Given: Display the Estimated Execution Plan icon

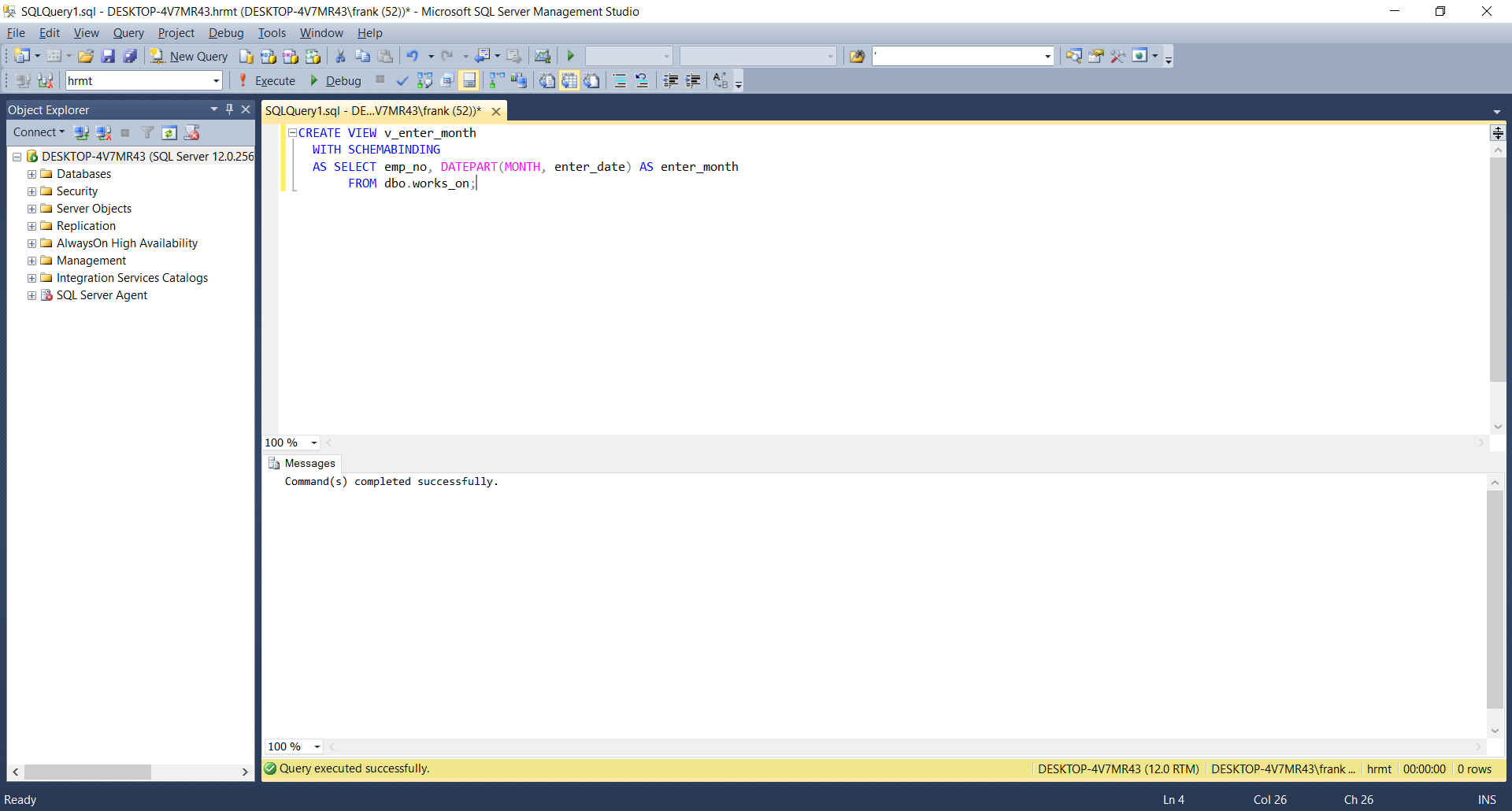Looking at the screenshot, I should (x=424, y=80).
